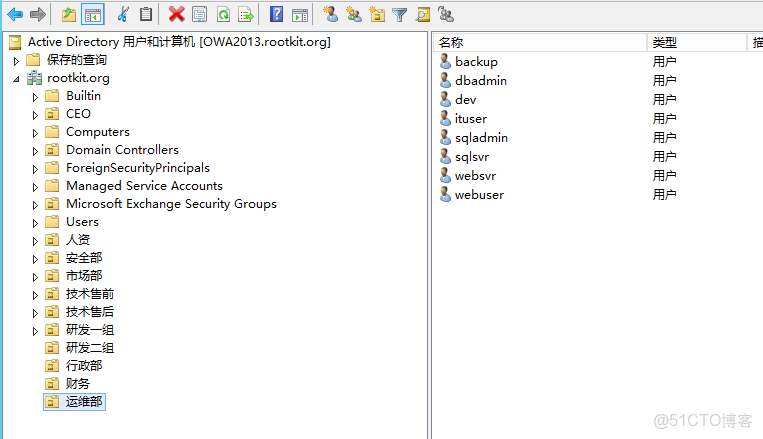763x439 pixels.
Task: Click the Cut scissors icon
Action: (x=123, y=15)
